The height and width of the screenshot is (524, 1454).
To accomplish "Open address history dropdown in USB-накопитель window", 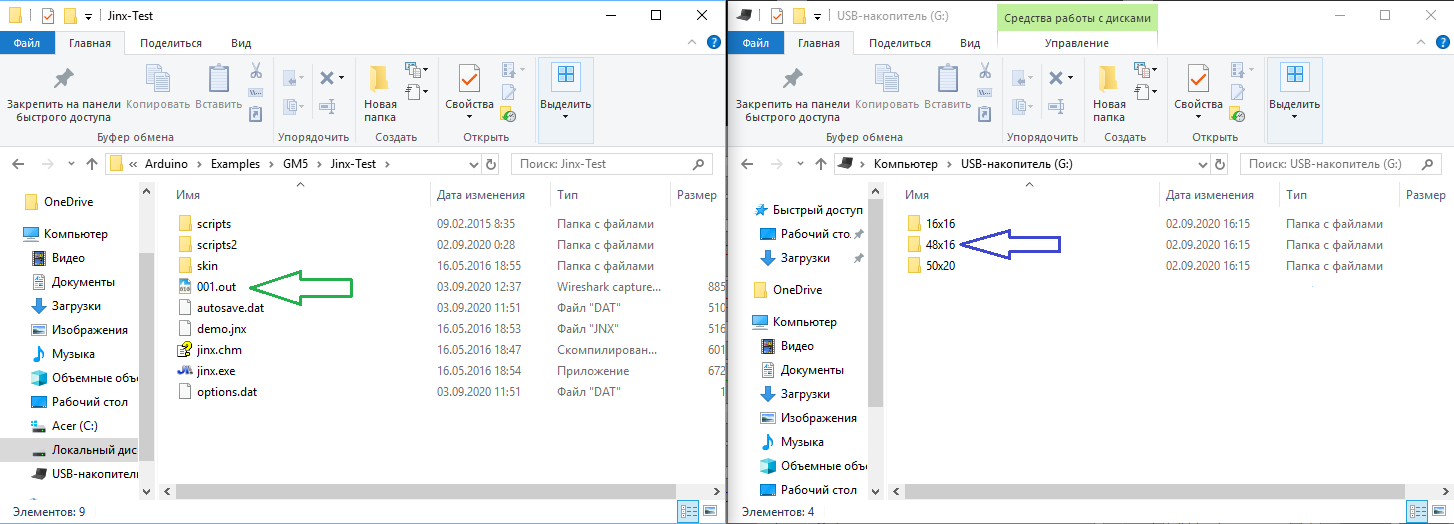I will [x=1202, y=164].
